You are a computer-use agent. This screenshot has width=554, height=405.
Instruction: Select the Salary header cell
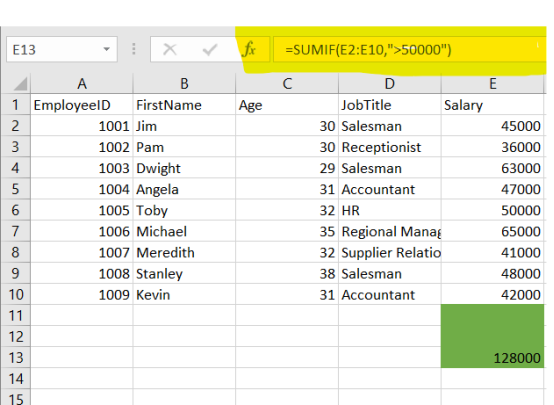pyautogui.click(x=493, y=105)
